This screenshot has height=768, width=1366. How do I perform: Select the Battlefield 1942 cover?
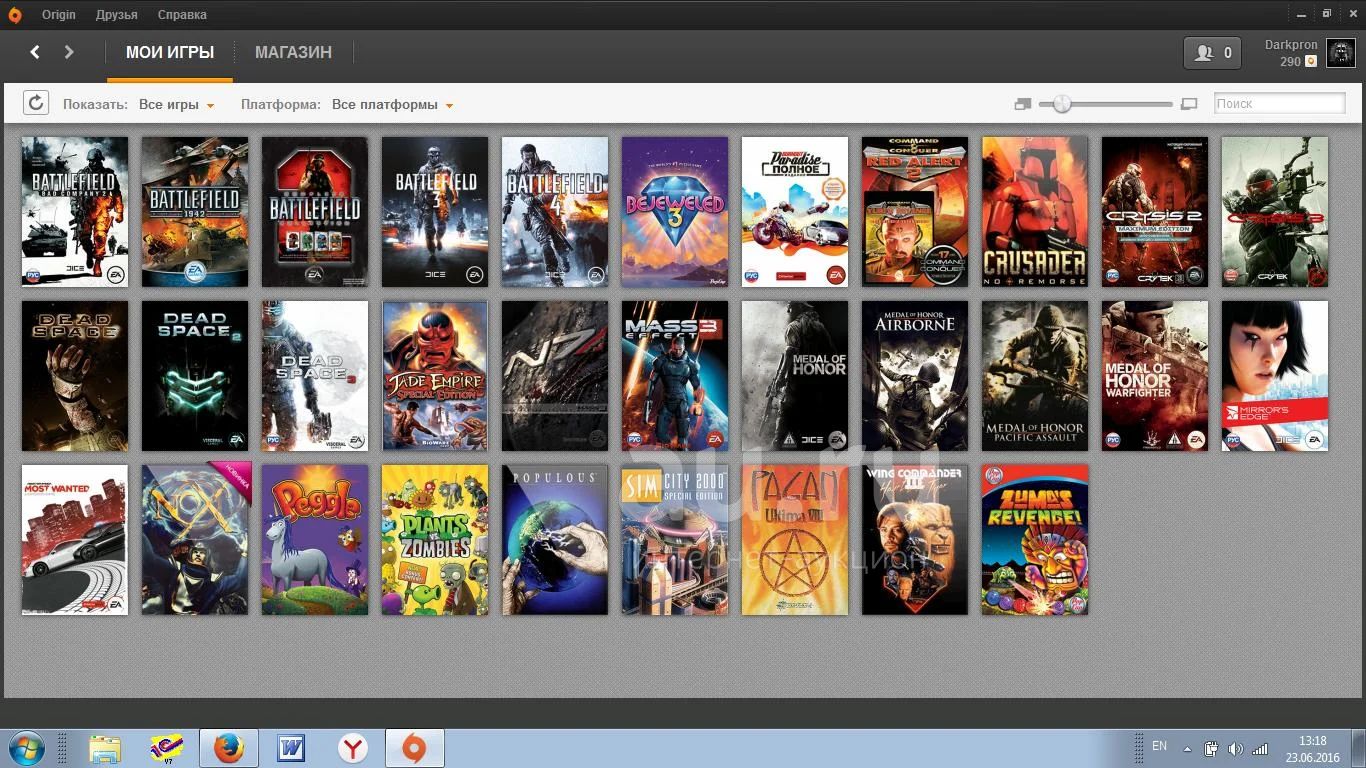click(x=195, y=212)
